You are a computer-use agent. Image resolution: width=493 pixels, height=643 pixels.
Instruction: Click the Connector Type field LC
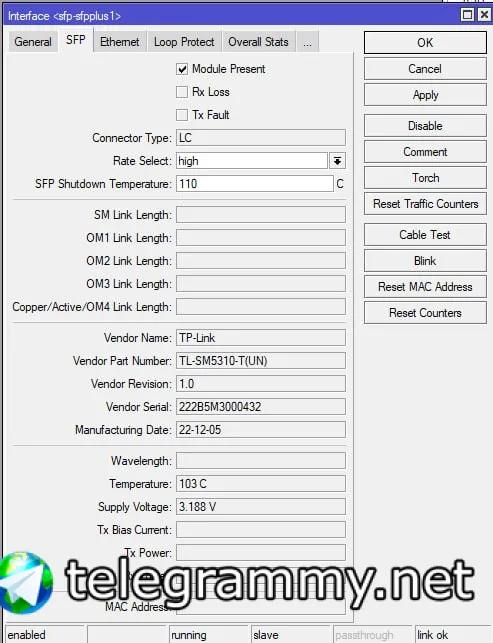coord(261,138)
